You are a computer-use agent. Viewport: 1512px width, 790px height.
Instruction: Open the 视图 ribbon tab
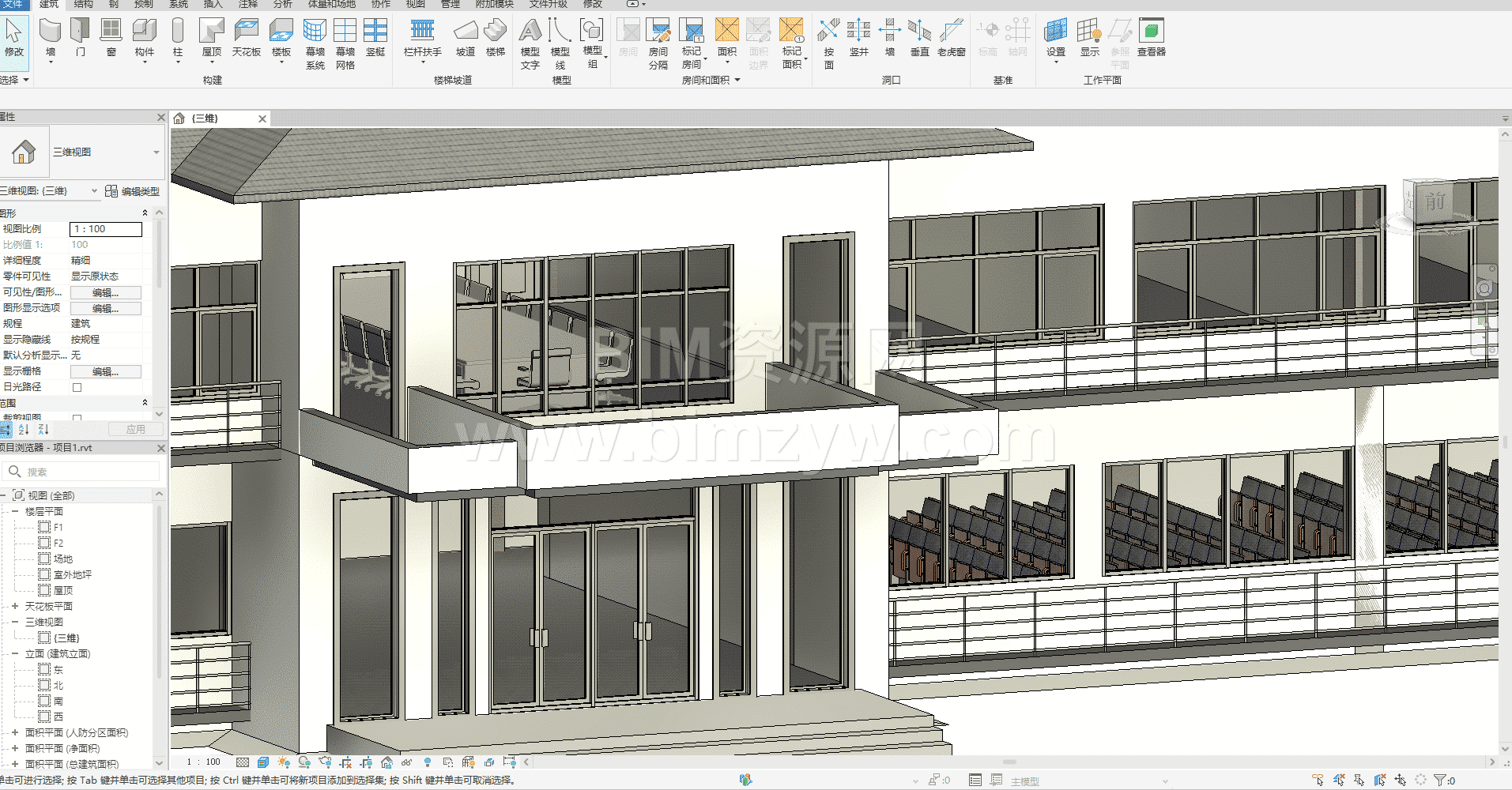click(416, 5)
